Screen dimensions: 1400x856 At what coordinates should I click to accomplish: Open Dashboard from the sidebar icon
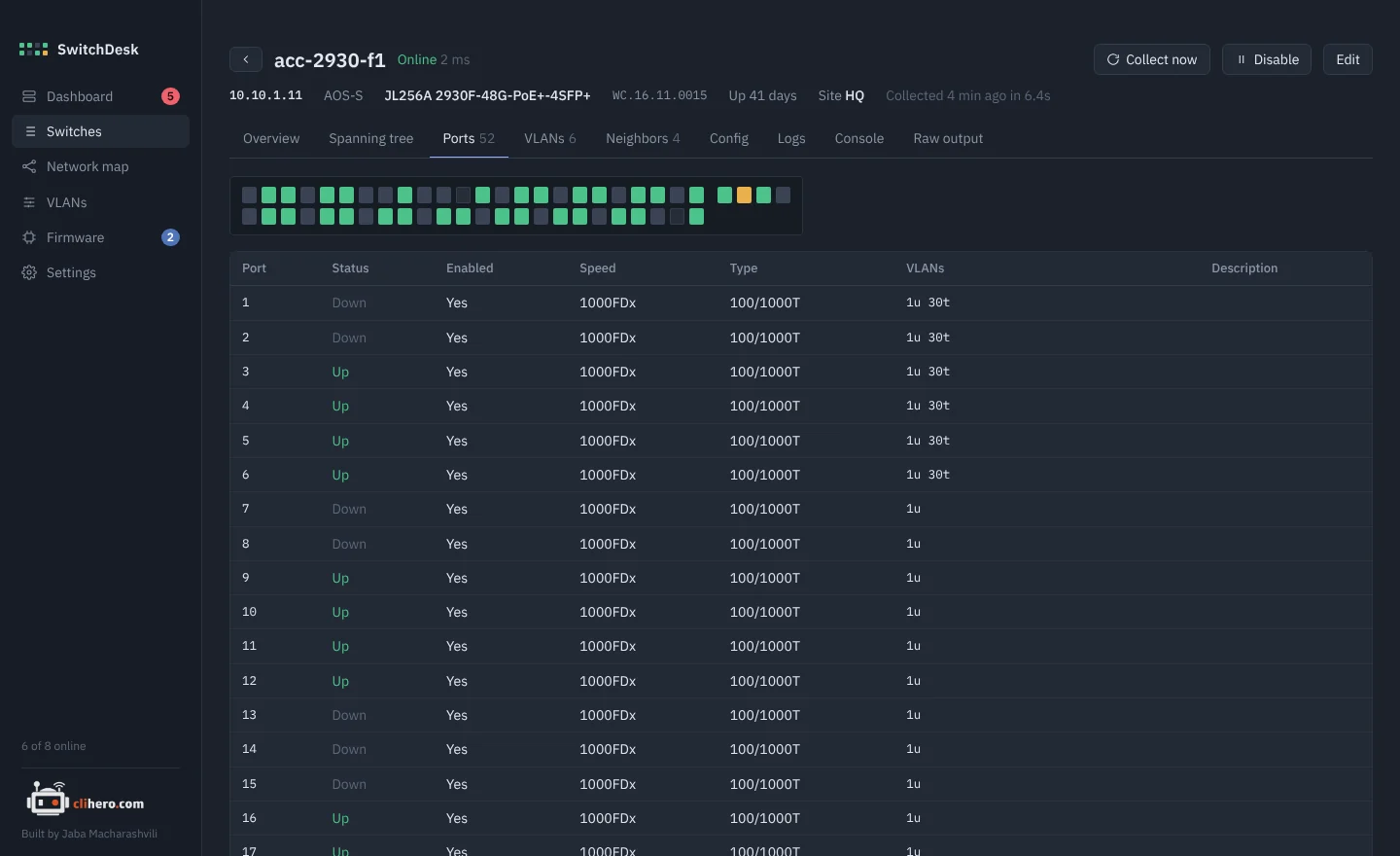[x=29, y=96]
